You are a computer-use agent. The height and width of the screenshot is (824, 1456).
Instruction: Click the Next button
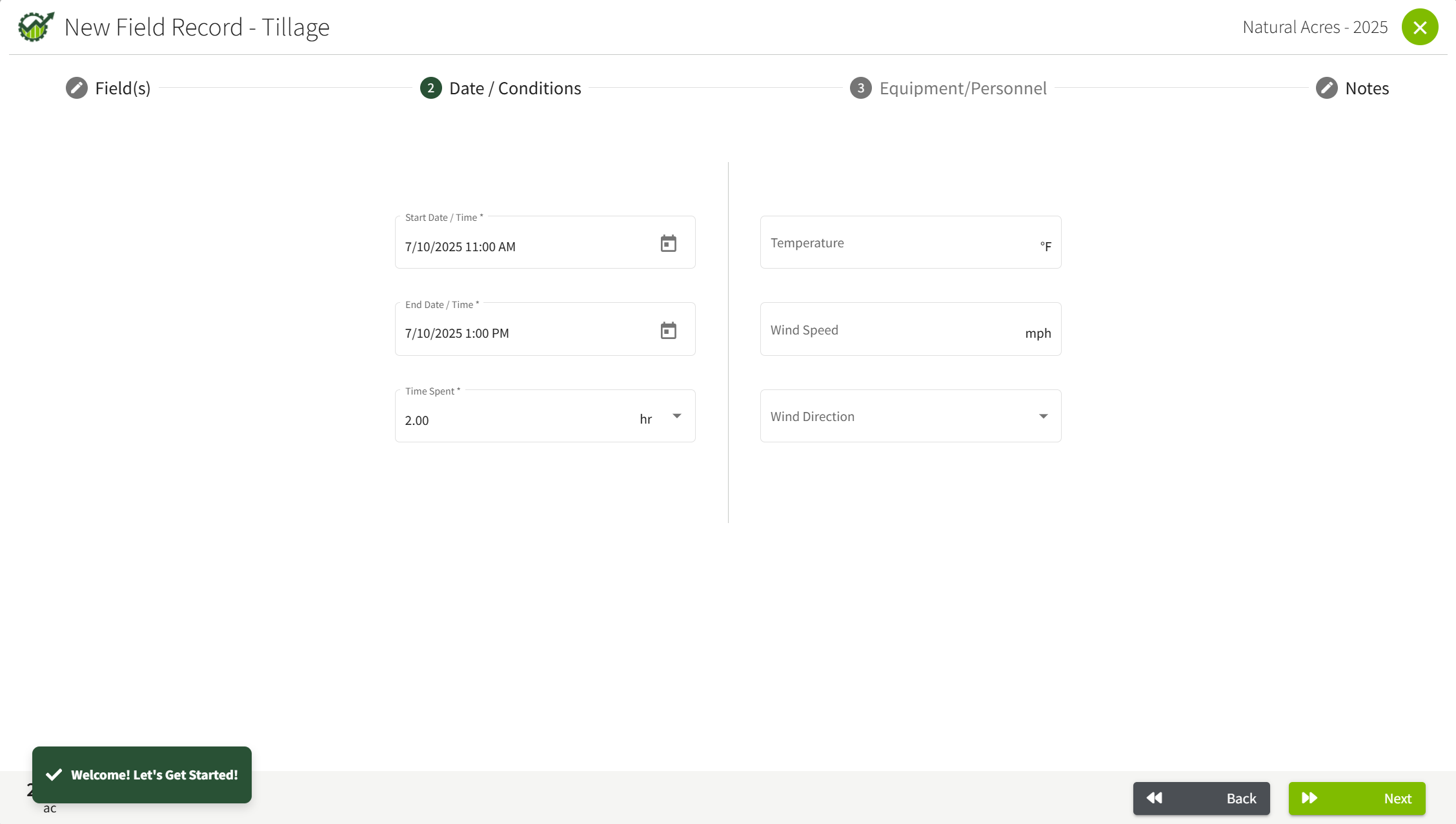(x=1357, y=799)
